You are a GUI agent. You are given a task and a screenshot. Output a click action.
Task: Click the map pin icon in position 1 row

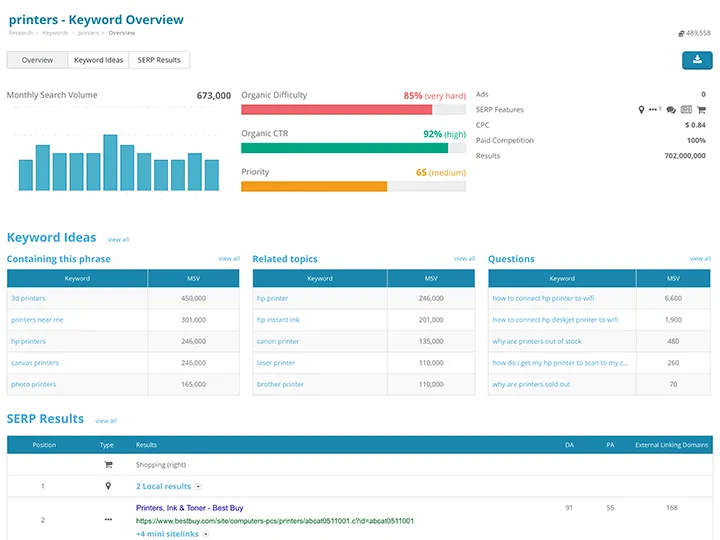107,486
